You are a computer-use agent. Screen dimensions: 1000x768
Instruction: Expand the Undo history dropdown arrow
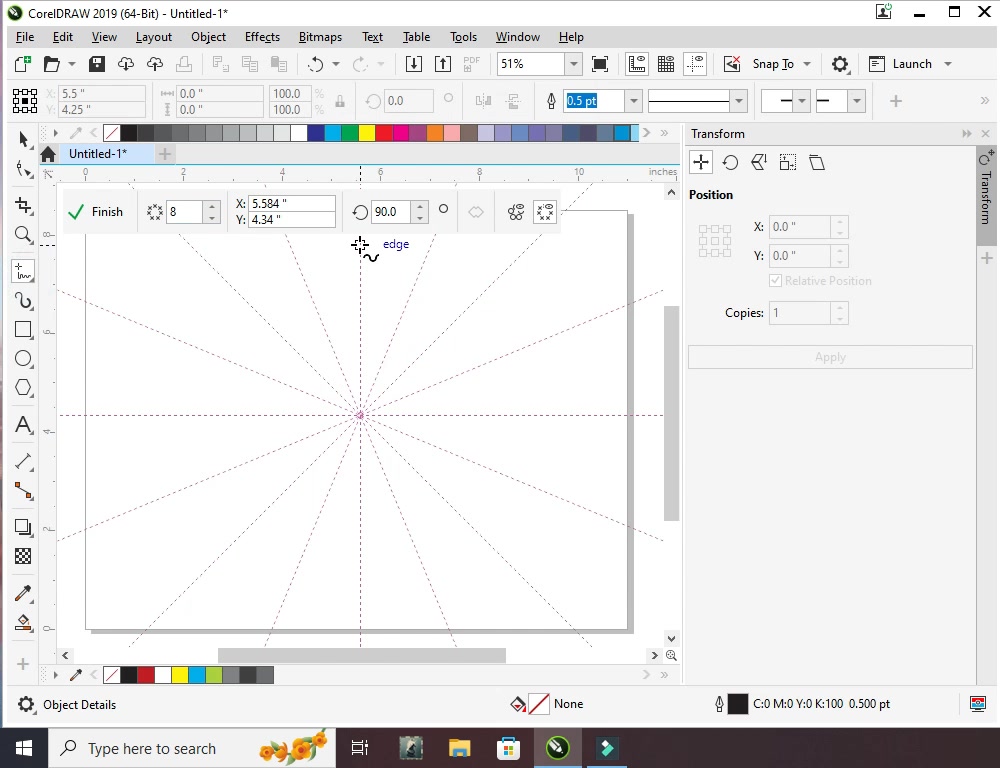click(335, 64)
